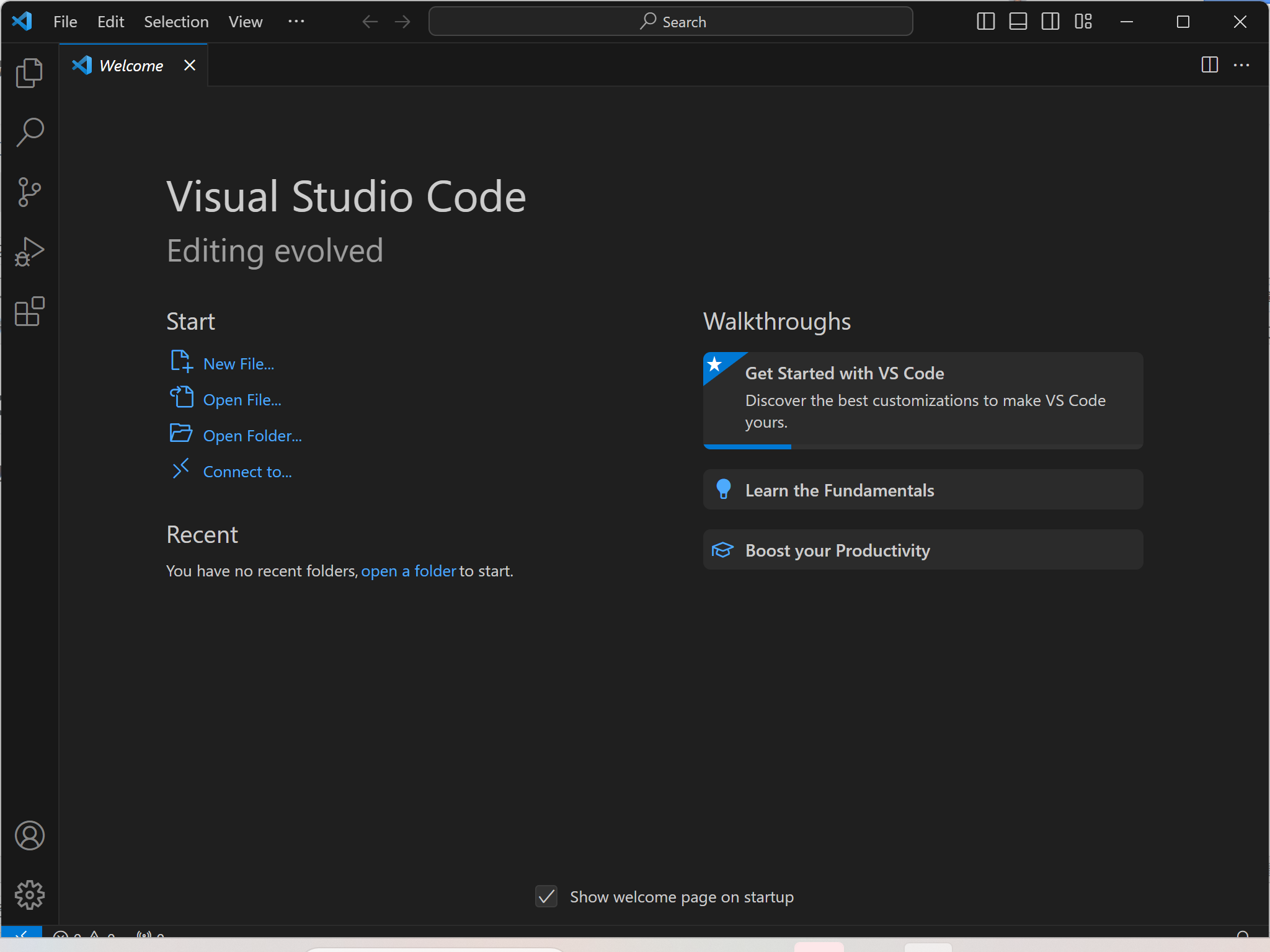Click the lightbulb icon on Learn the Fundamentals

click(723, 489)
